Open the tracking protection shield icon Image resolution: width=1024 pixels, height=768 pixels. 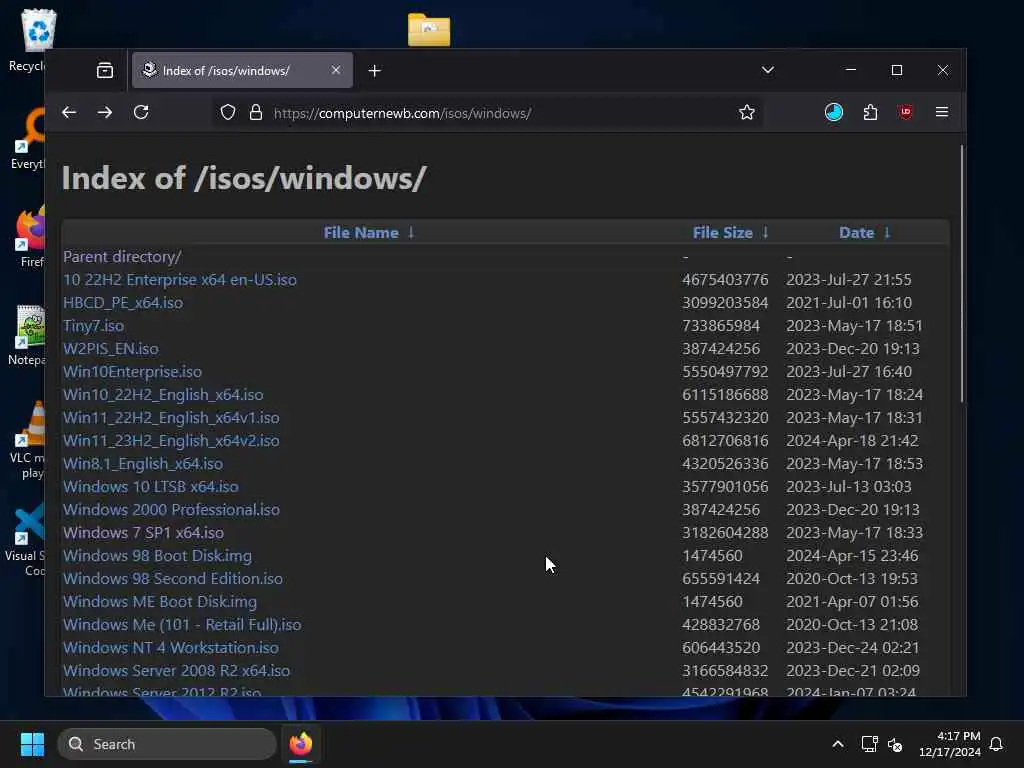point(227,112)
